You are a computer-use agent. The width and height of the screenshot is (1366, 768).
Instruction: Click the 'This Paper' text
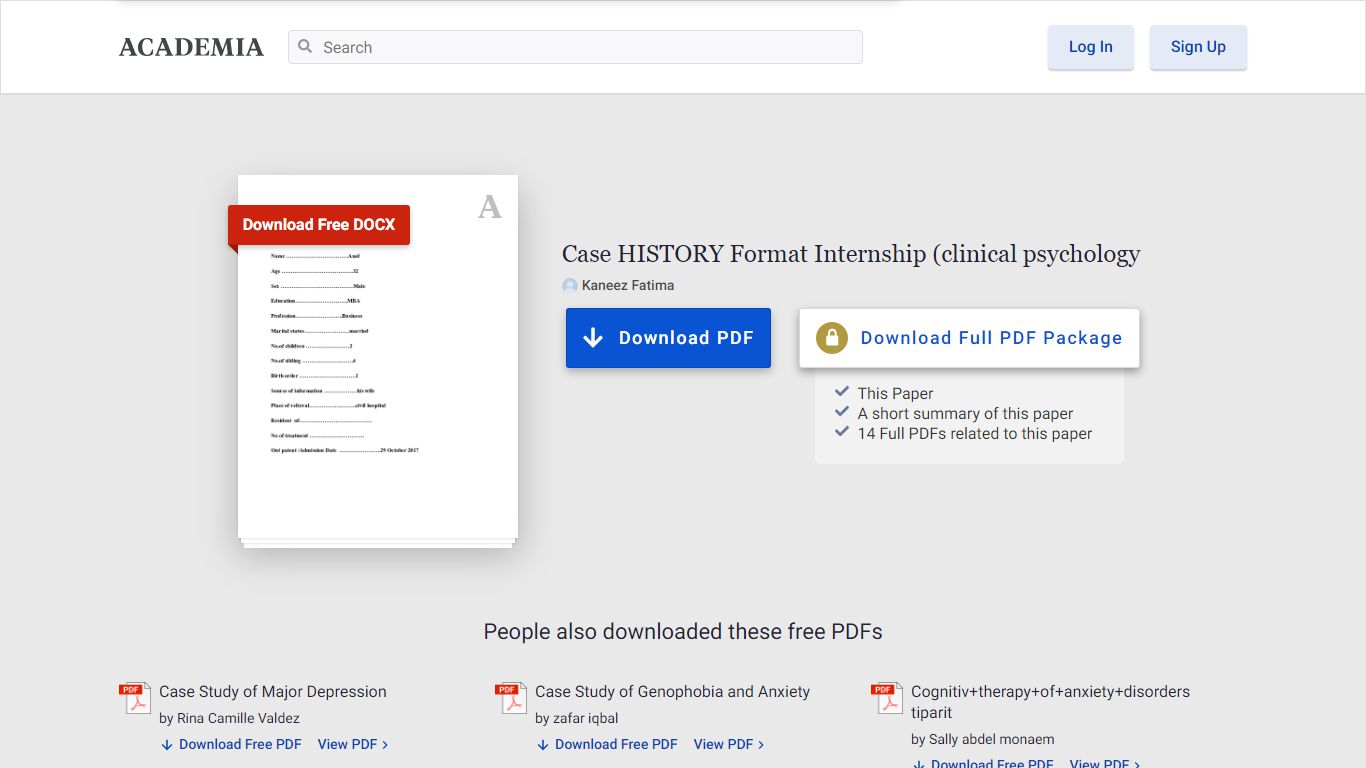(895, 394)
